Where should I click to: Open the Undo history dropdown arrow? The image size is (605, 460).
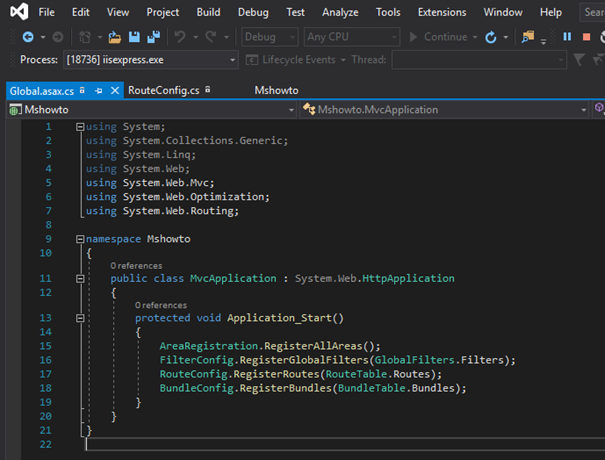pyautogui.click(x=196, y=37)
